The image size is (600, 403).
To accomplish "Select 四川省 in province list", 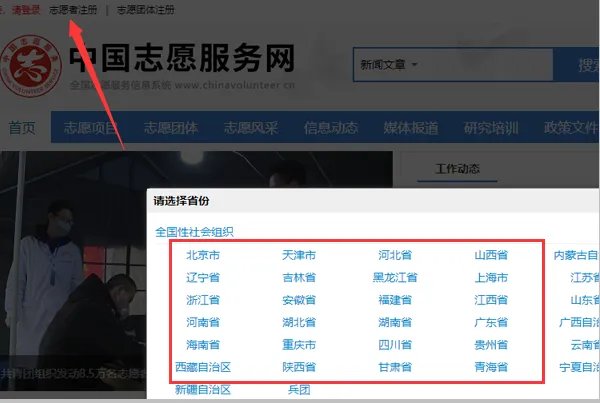I will pos(395,345).
